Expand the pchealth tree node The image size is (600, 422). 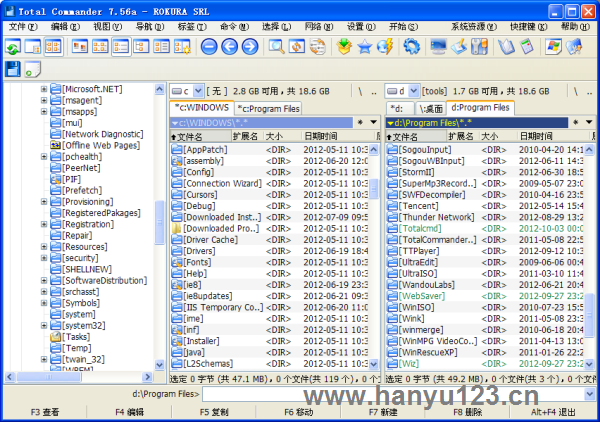44,156
